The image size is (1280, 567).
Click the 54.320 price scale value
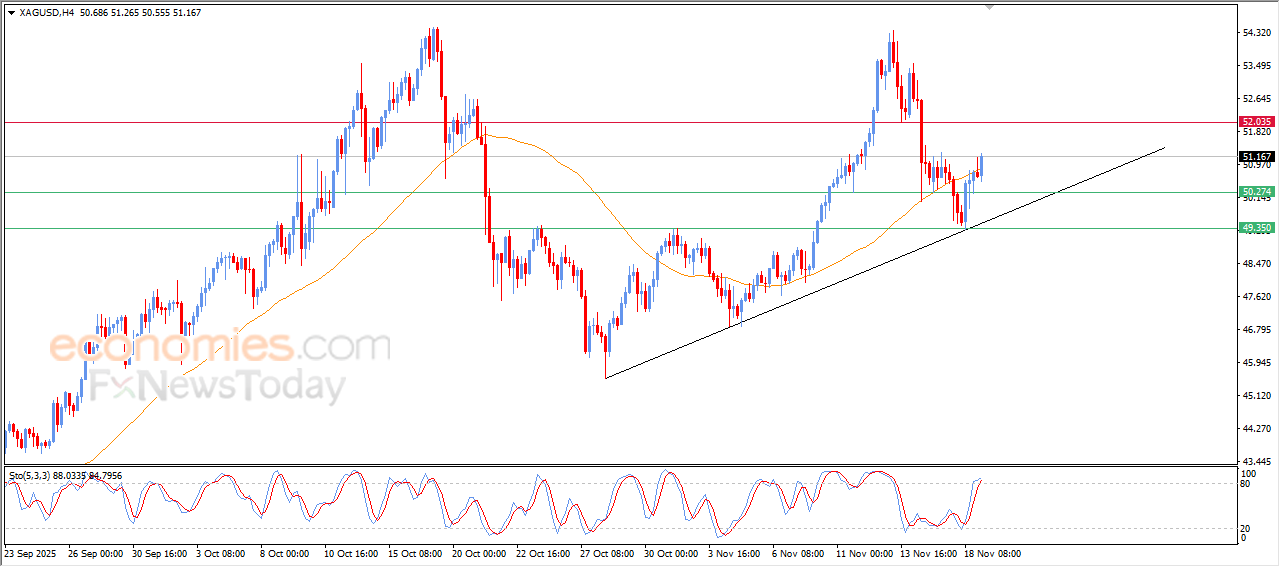pos(1255,33)
